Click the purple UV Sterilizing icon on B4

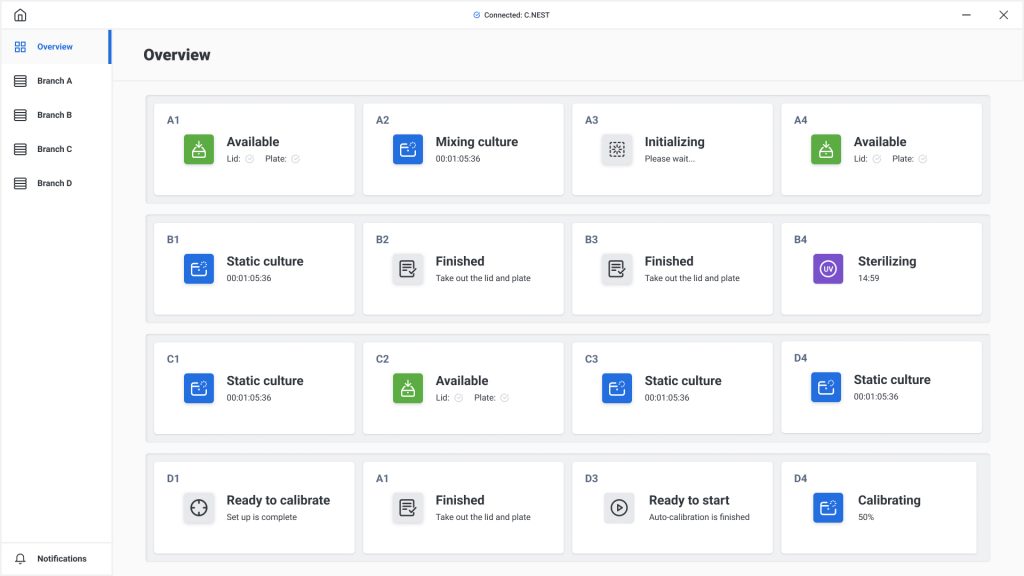(x=827, y=269)
